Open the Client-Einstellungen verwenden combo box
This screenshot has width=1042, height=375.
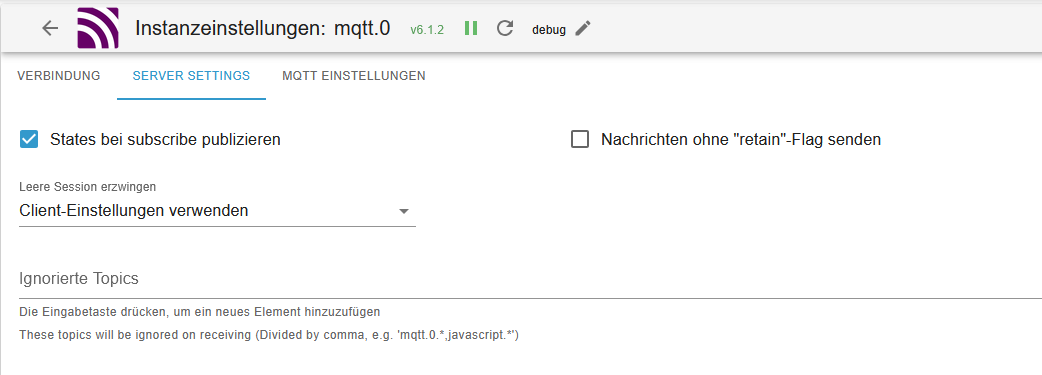click(217, 211)
